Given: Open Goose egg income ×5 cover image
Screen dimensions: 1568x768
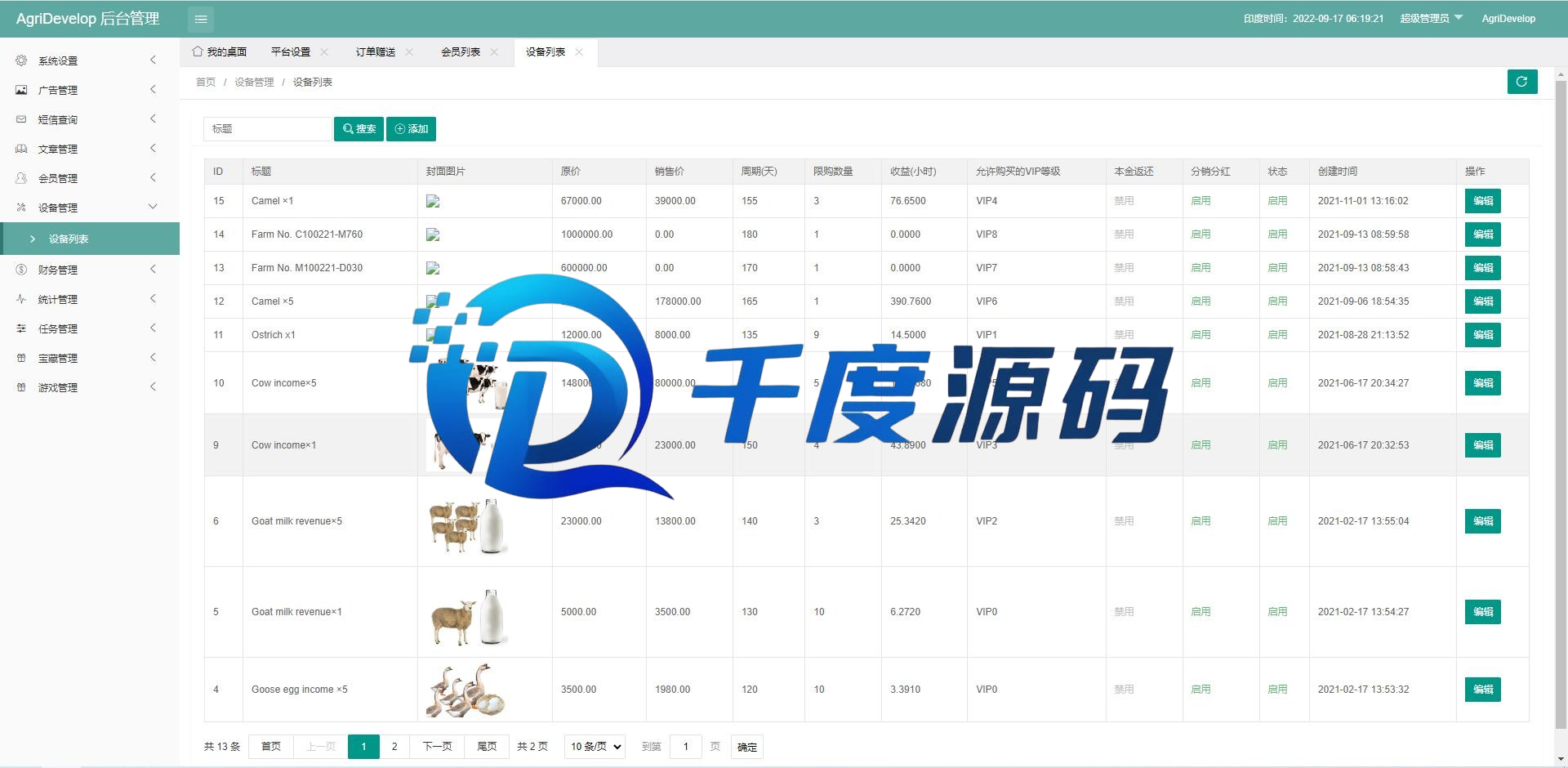Looking at the screenshot, I should click(x=467, y=690).
